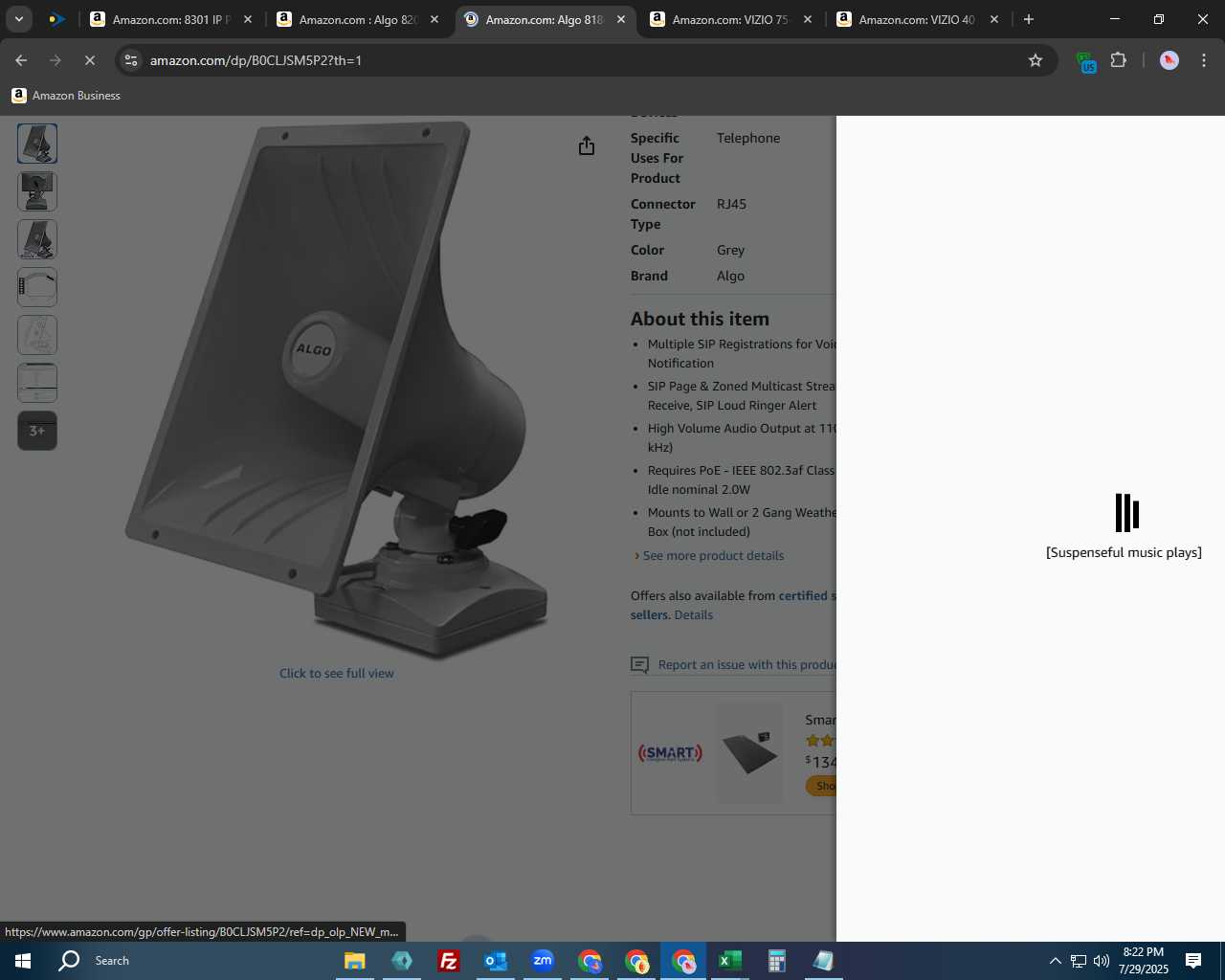Open the Chrome extensions puzzle icon

pos(1119,60)
